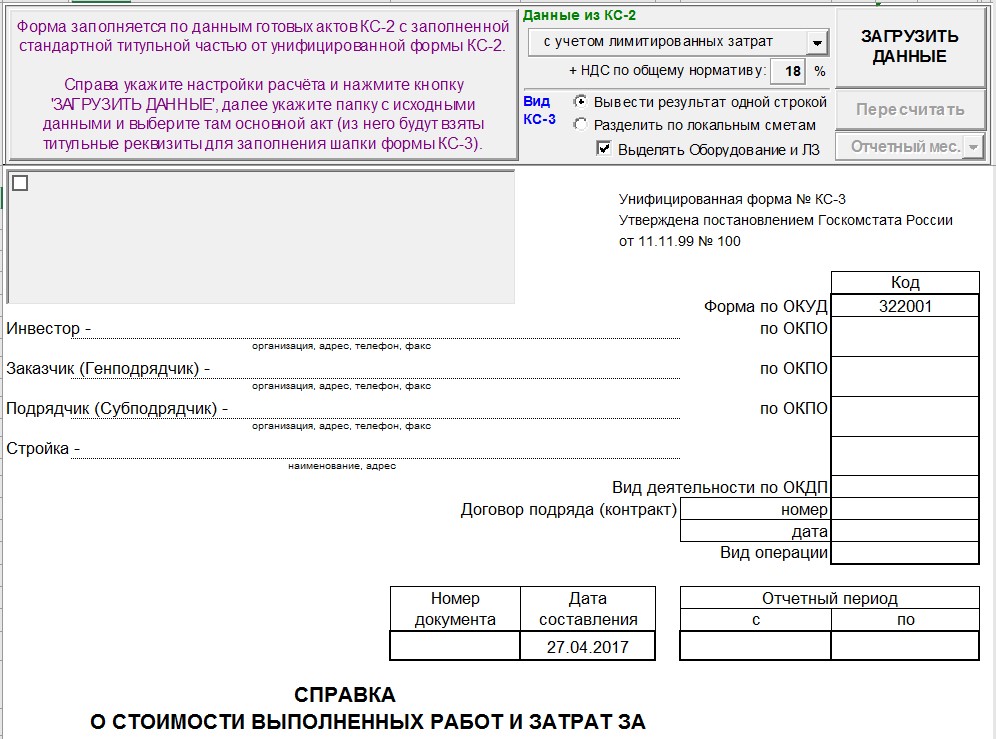This screenshot has height=739, width=996.
Task: Open the Отчетный мес. dropdown
Action: tap(910, 147)
